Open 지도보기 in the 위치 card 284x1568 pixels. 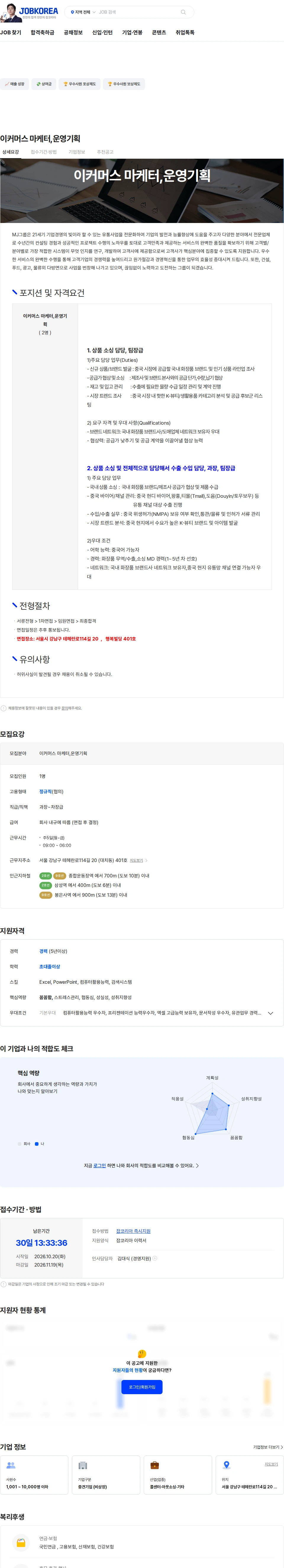[x=271, y=1464]
